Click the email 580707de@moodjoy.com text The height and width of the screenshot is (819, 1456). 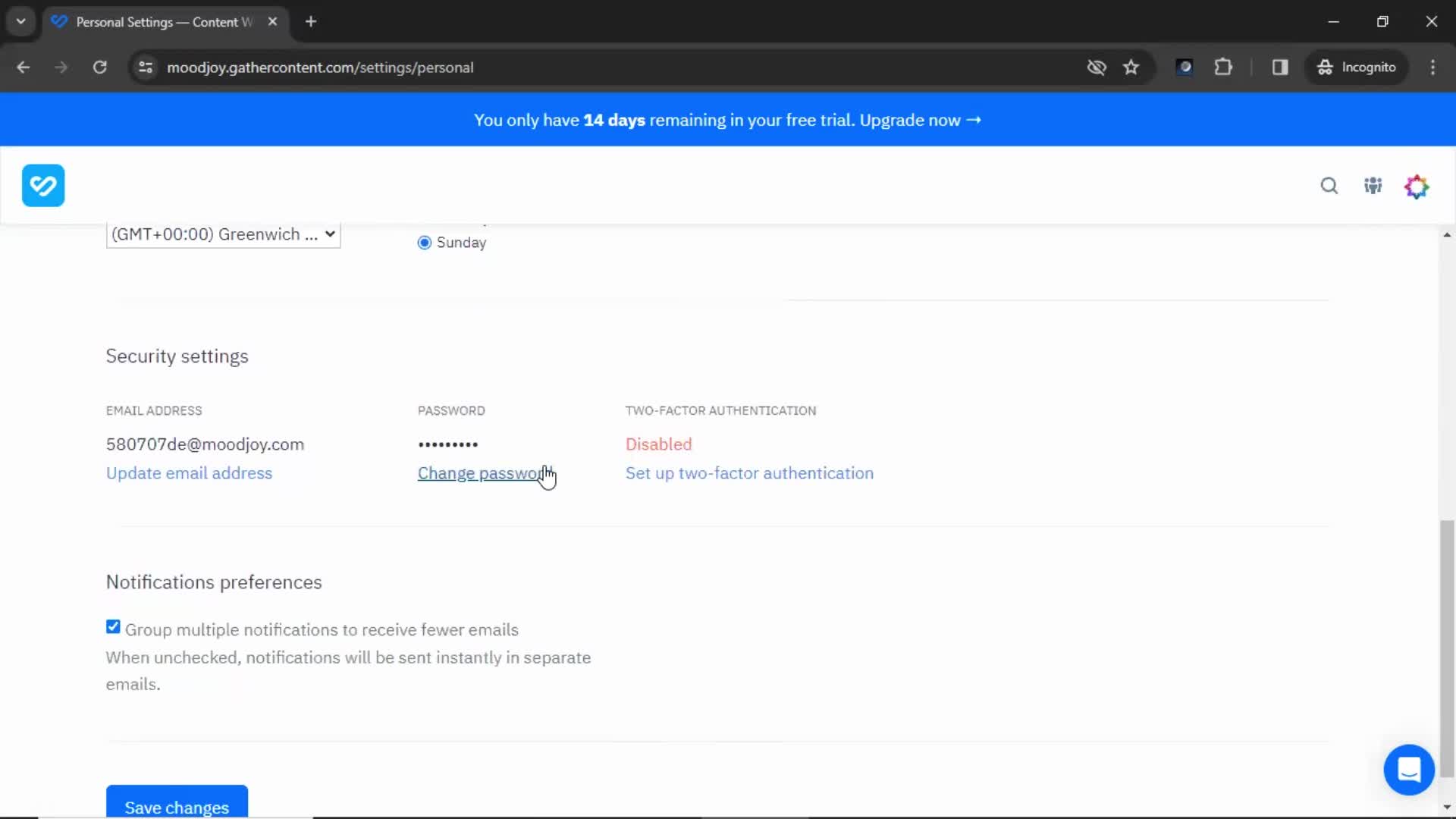click(x=205, y=444)
